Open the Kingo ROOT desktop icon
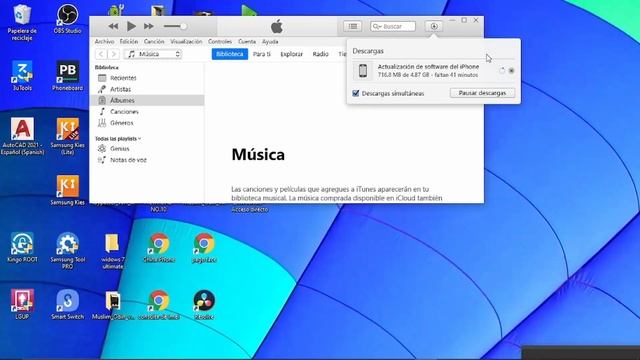This screenshot has width=640, height=360. coord(22,247)
